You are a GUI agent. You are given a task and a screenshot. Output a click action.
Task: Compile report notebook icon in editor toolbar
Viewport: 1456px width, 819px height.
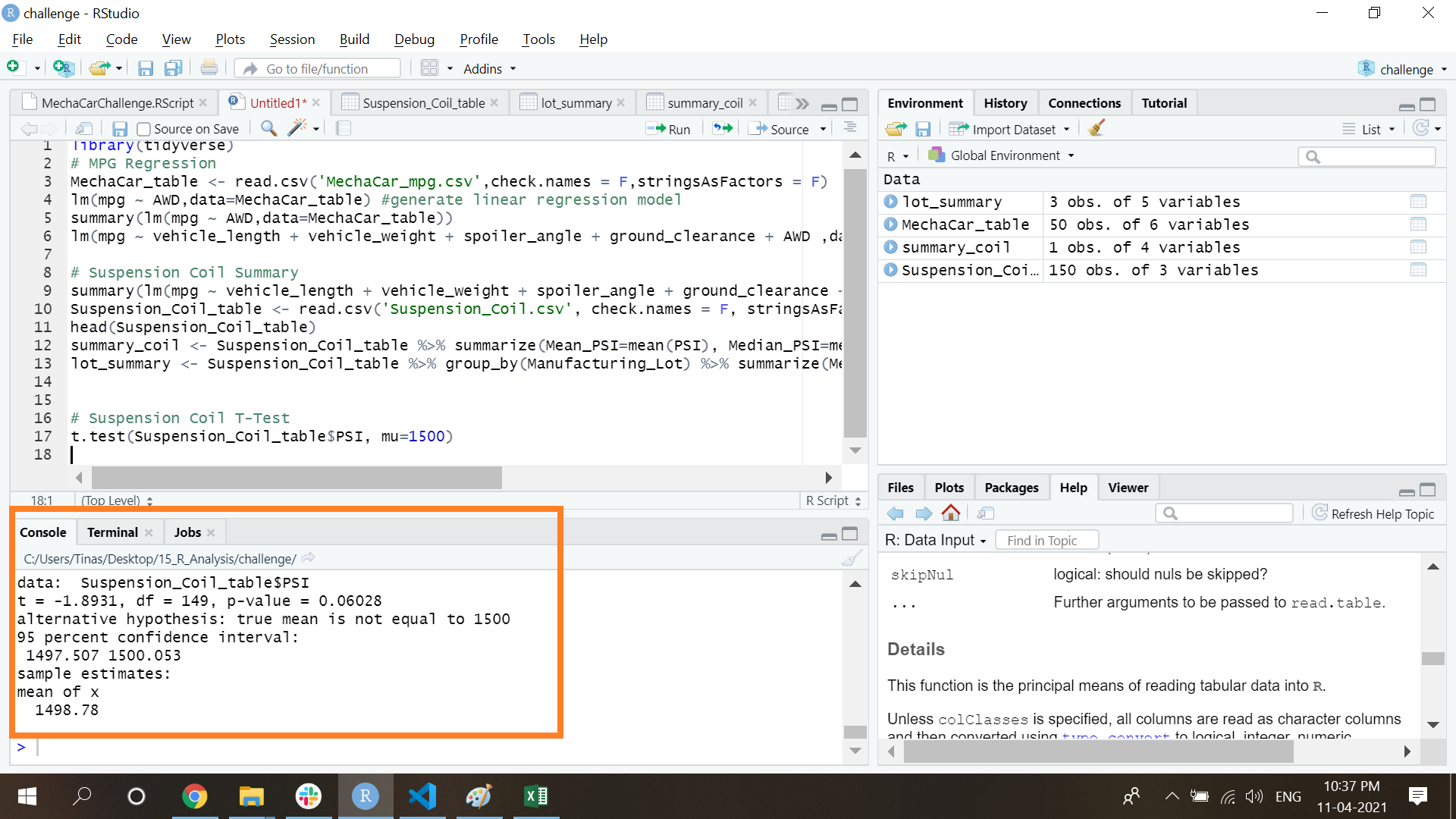pos(344,128)
